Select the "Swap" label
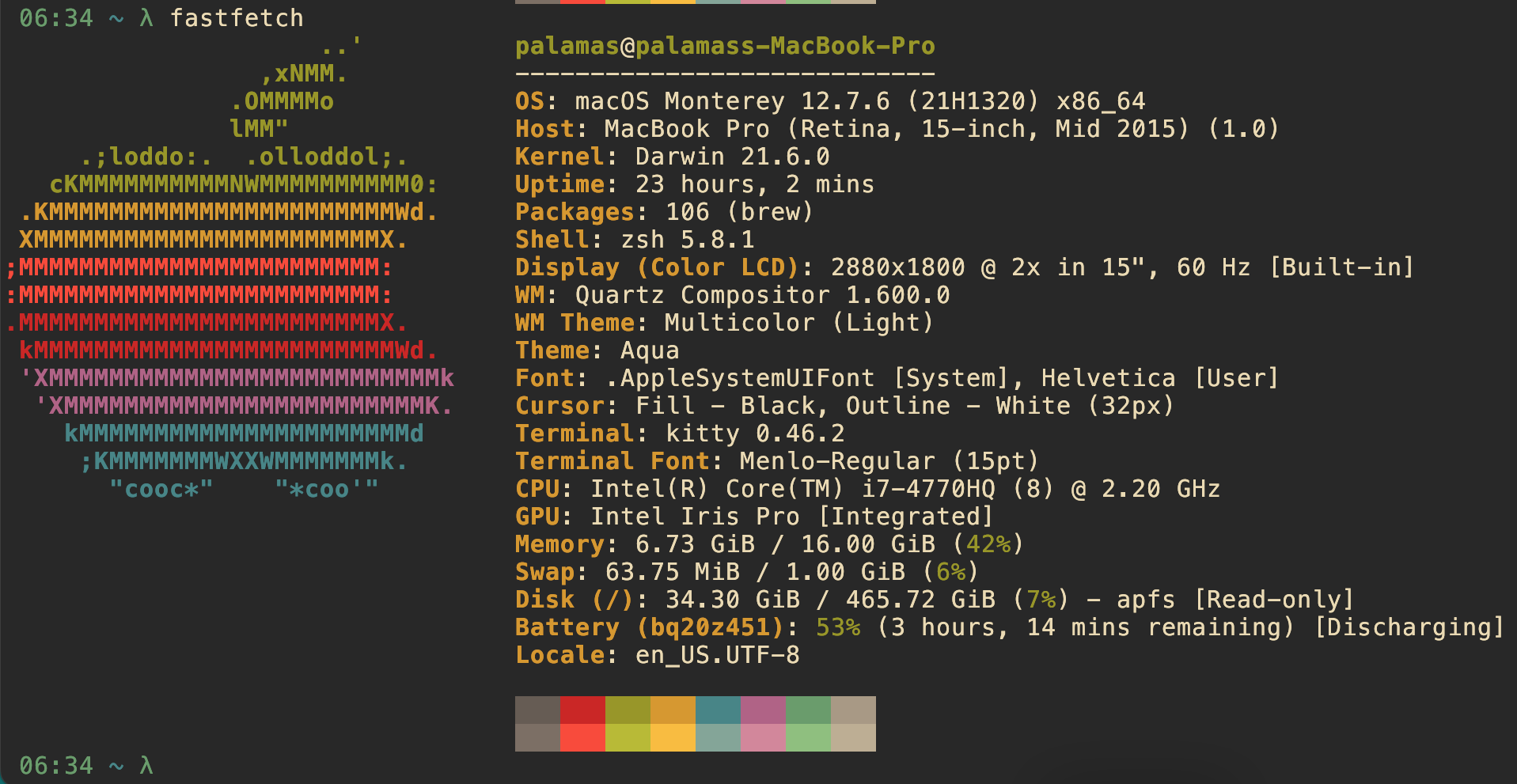This screenshot has height=784, width=1517. point(545,572)
